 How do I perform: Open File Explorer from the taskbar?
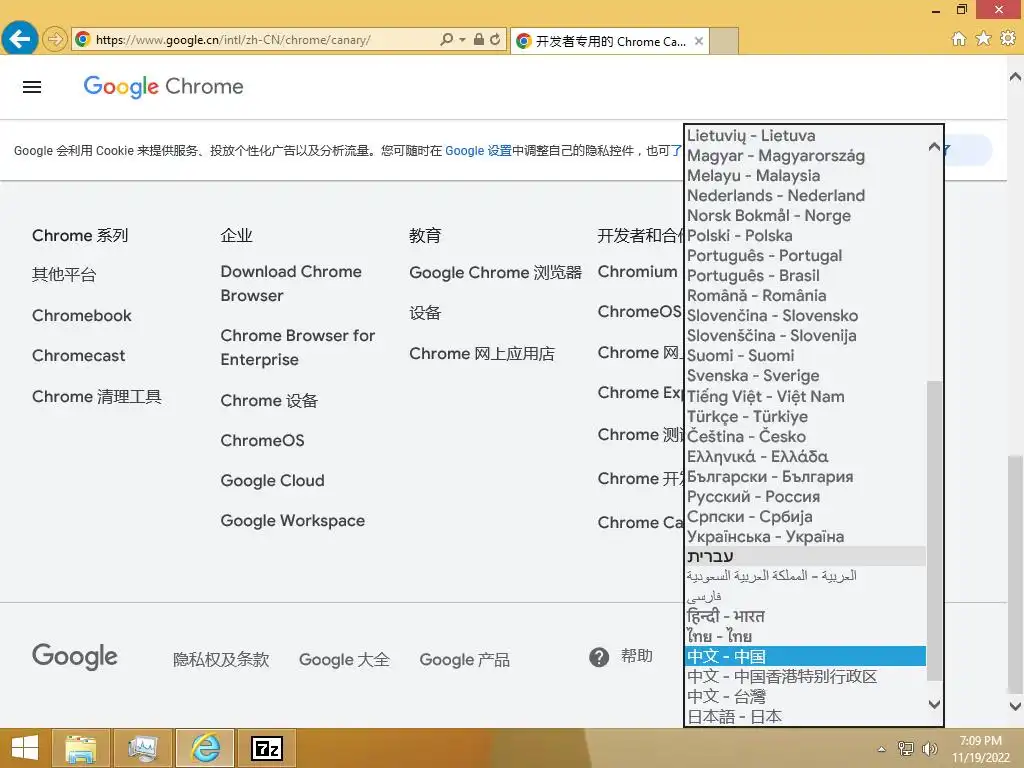click(x=80, y=748)
